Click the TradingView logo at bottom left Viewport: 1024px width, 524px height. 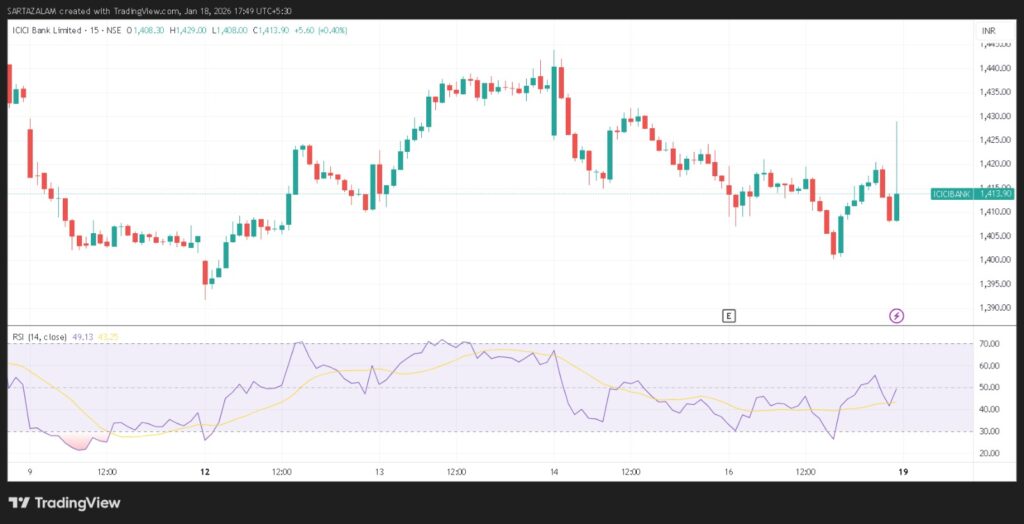[64, 502]
